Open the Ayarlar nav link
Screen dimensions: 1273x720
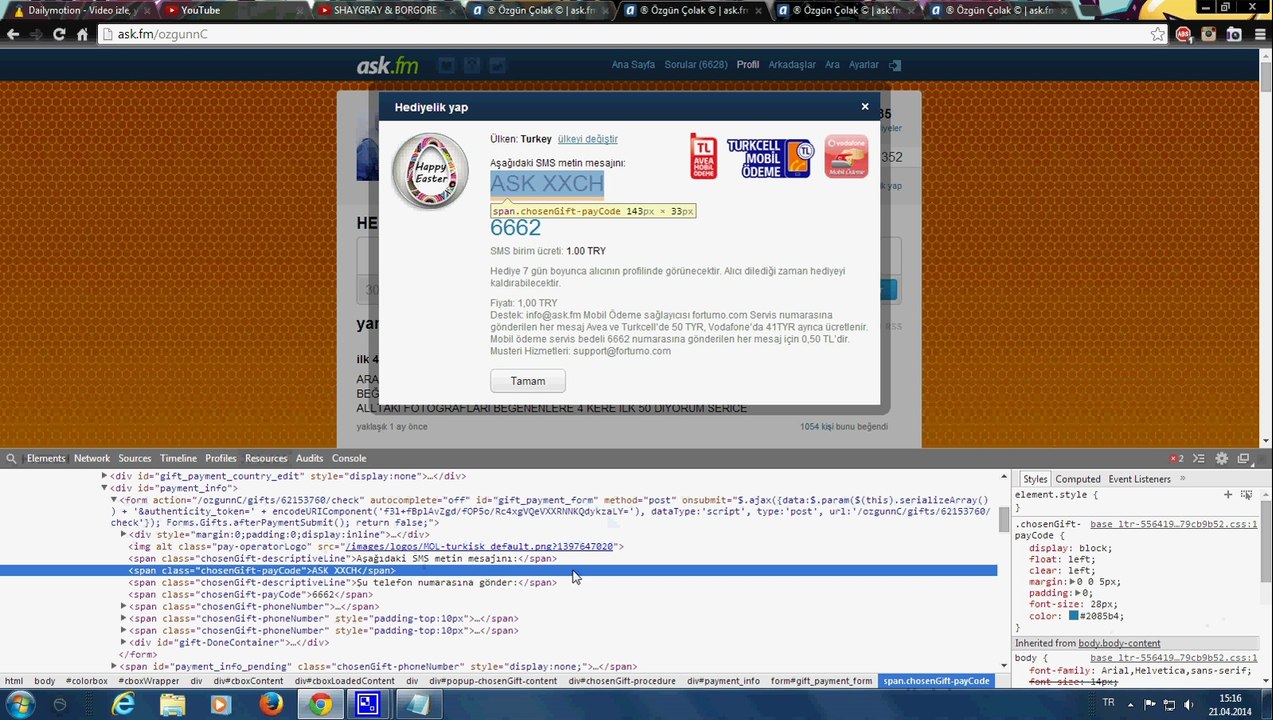point(864,65)
